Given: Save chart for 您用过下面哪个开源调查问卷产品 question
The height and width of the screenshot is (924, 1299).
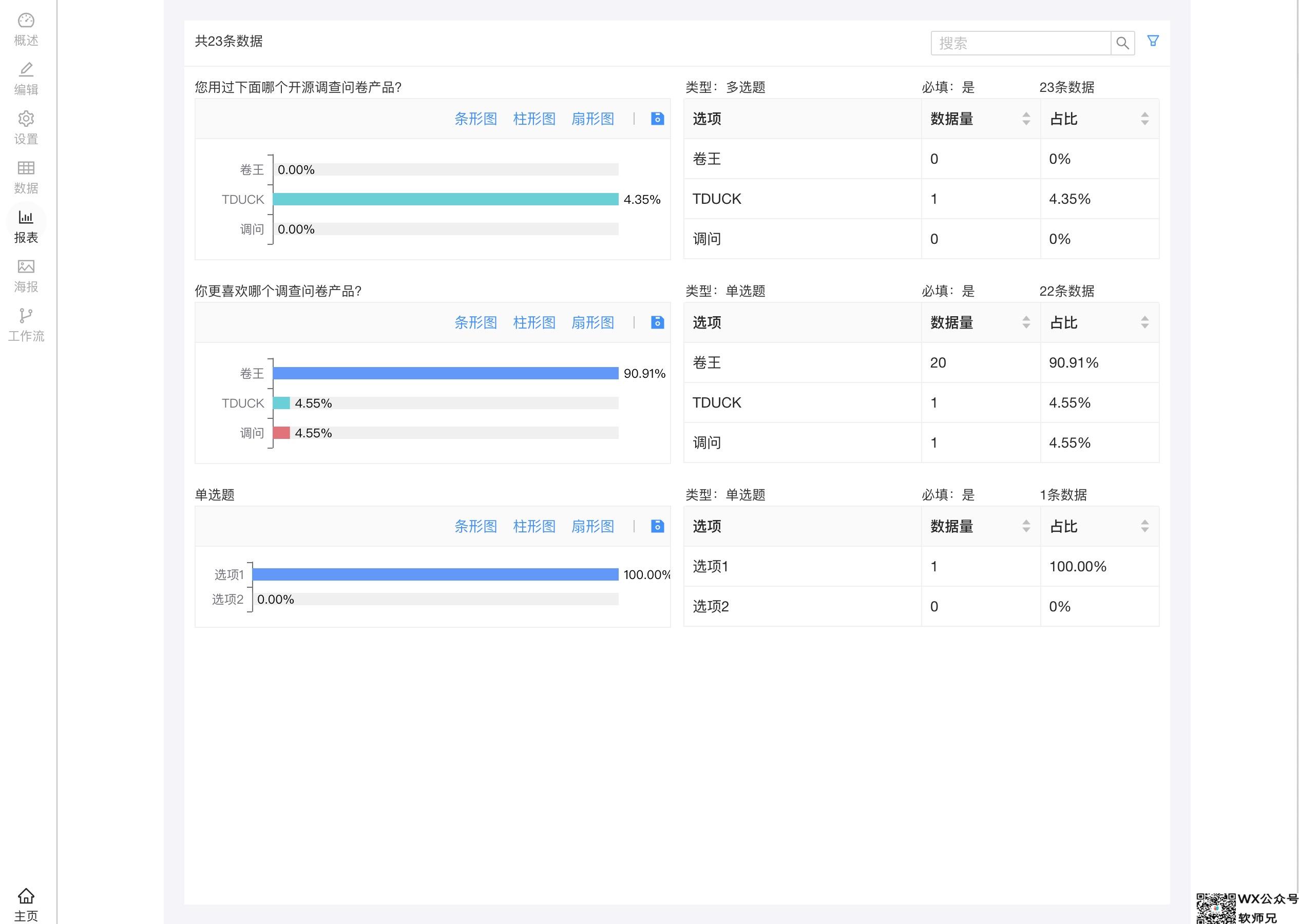Looking at the screenshot, I should (657, 119).
